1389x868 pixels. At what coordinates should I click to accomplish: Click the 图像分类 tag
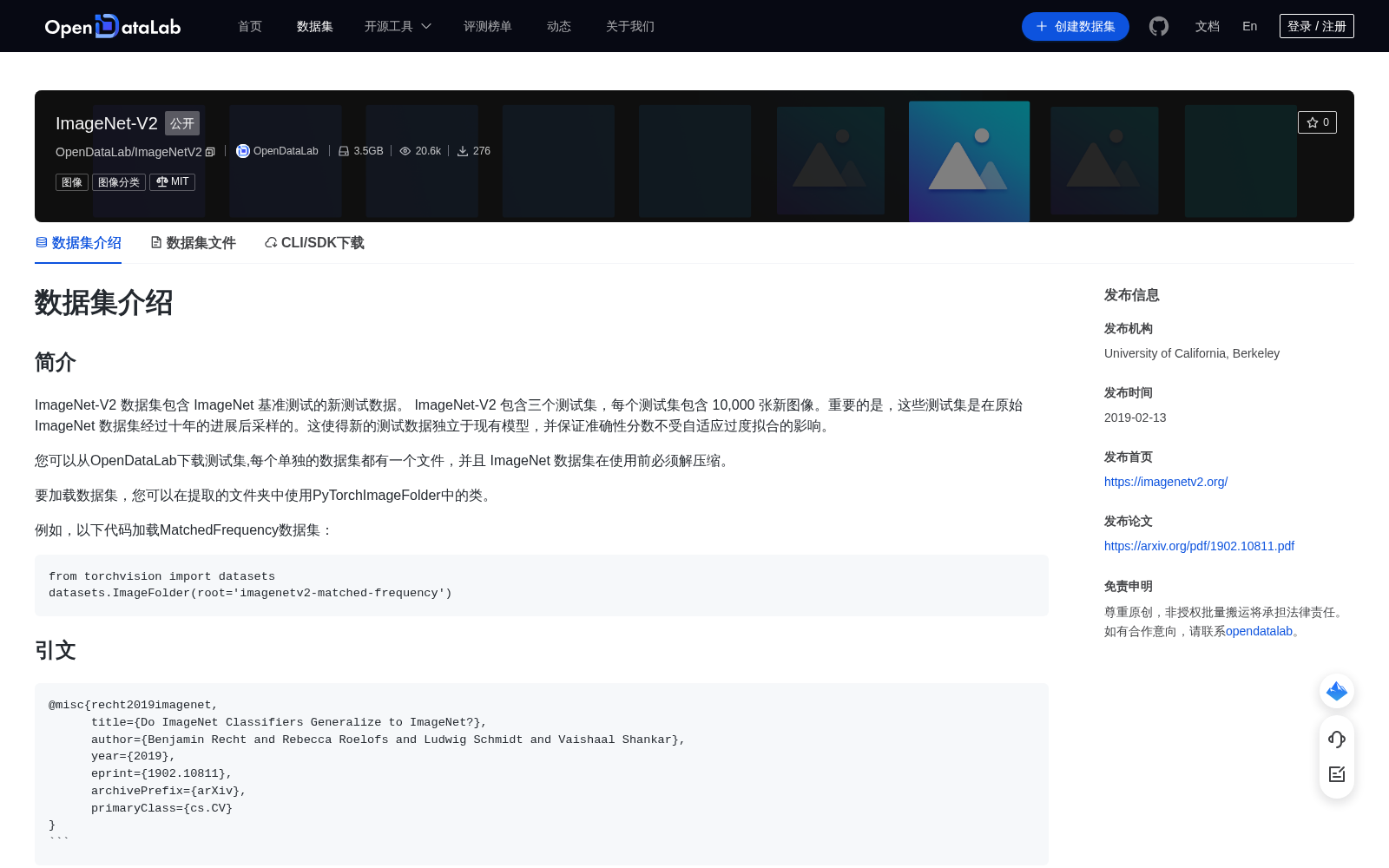tap(119, 182)
